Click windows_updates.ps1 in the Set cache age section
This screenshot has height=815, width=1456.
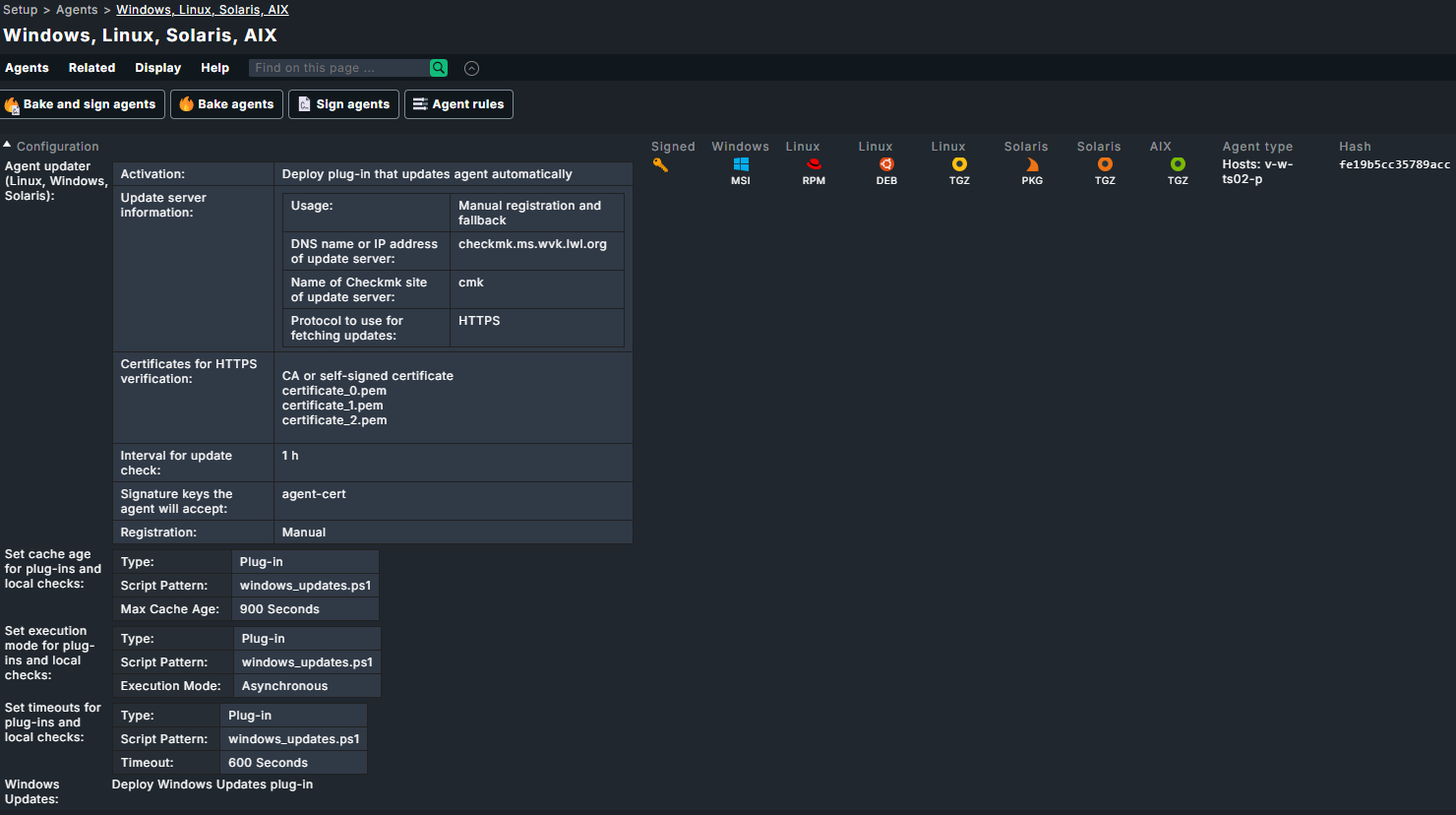306,586
